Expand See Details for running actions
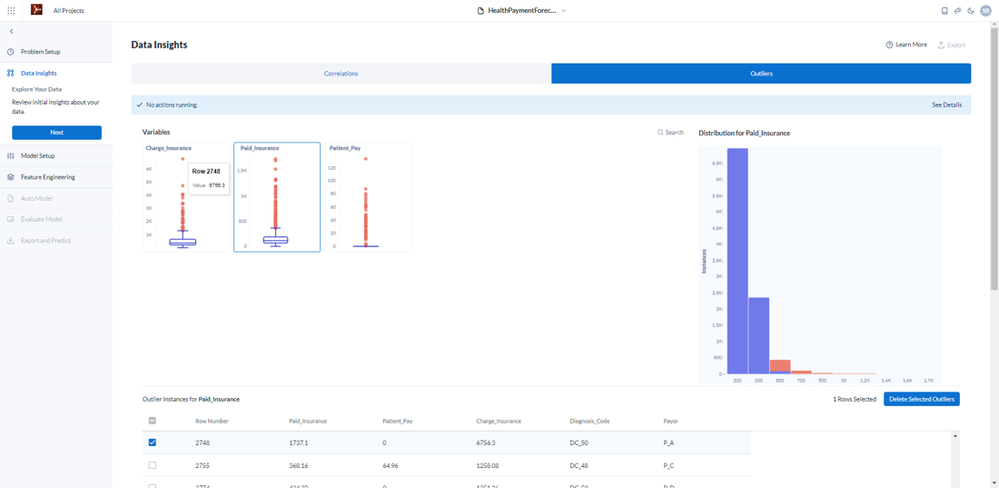This screenshot has height=488, width=999. [947, 105]
